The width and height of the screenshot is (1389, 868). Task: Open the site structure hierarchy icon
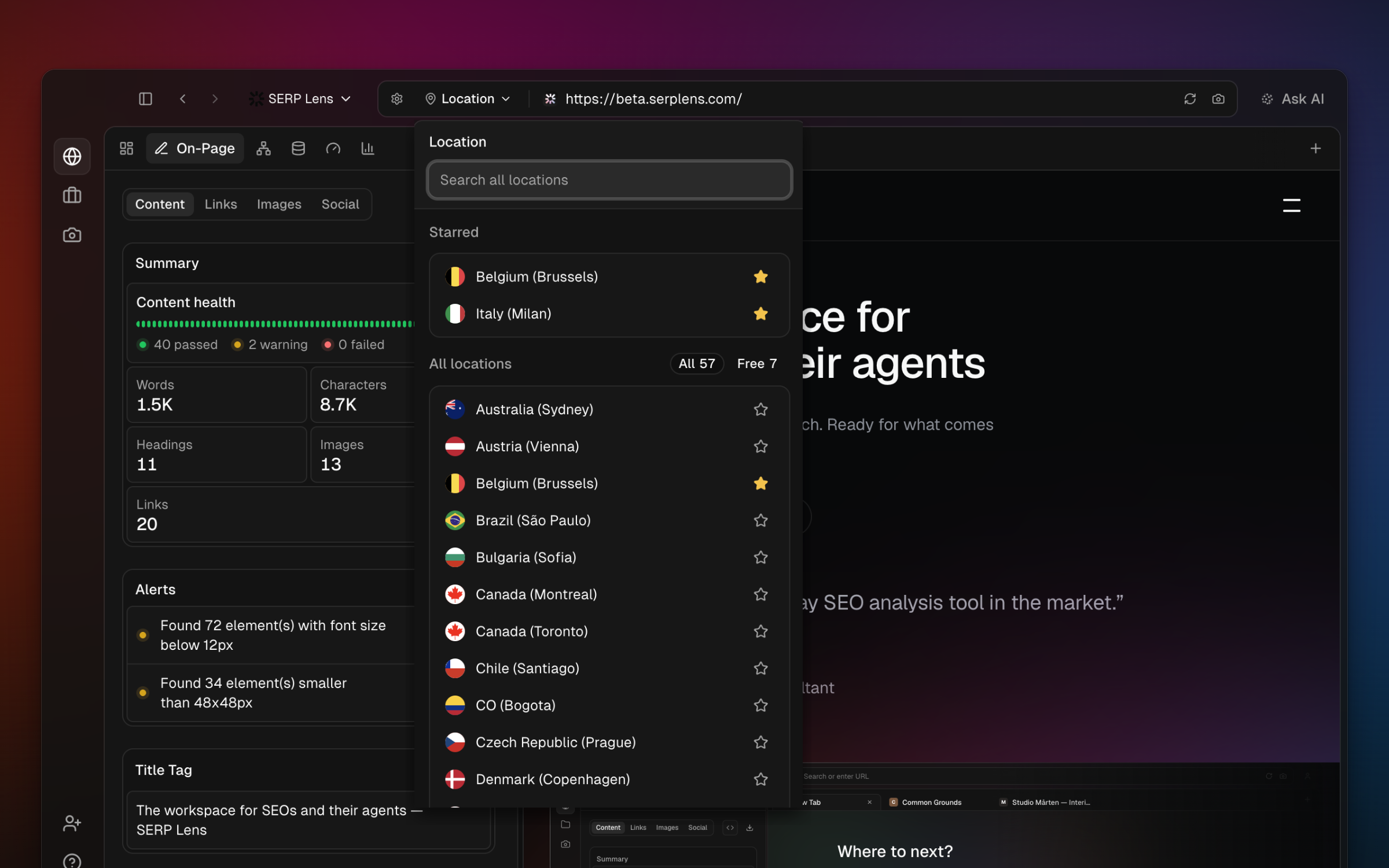click(x=264, y=149)
